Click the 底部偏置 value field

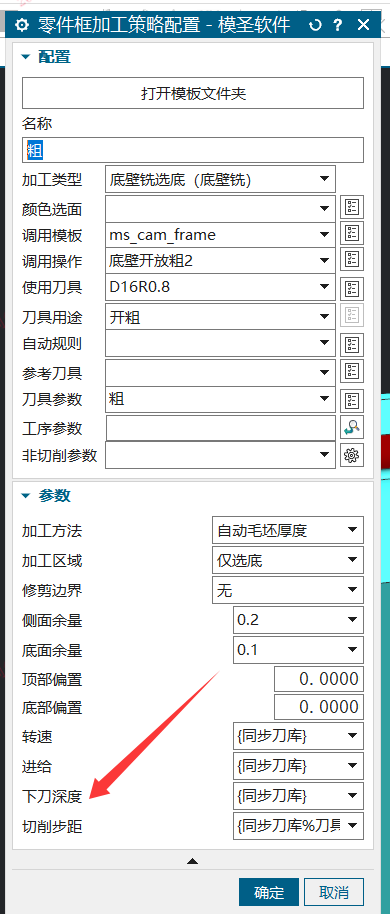[319, 708]
